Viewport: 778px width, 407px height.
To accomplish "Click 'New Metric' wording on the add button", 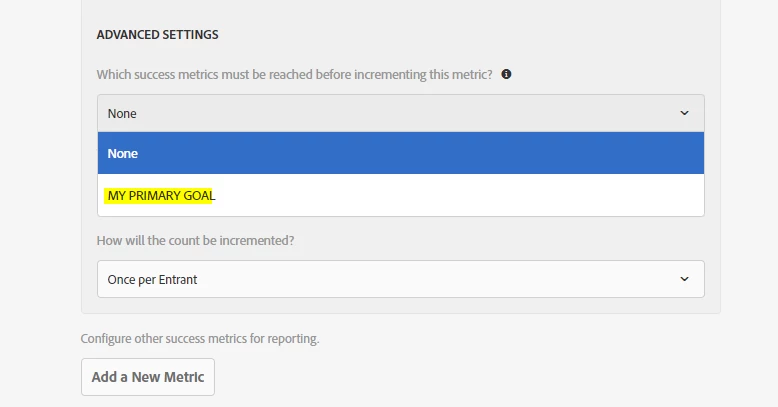I will 168,377.
